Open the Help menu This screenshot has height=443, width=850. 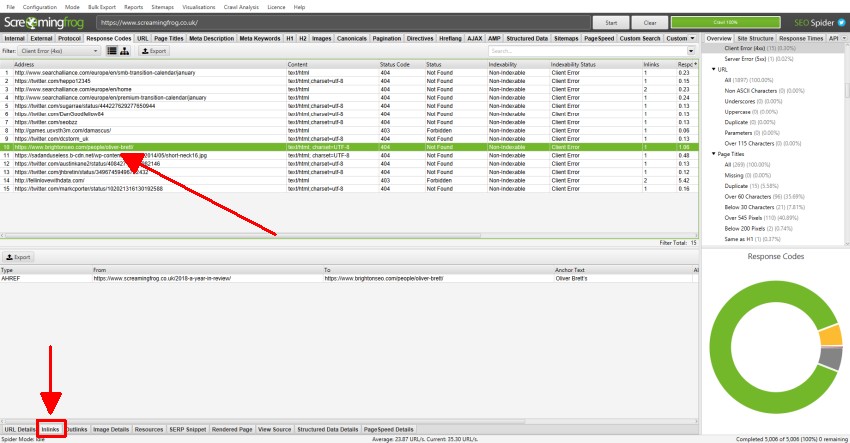pyautogui.click(x=299, y=7)
